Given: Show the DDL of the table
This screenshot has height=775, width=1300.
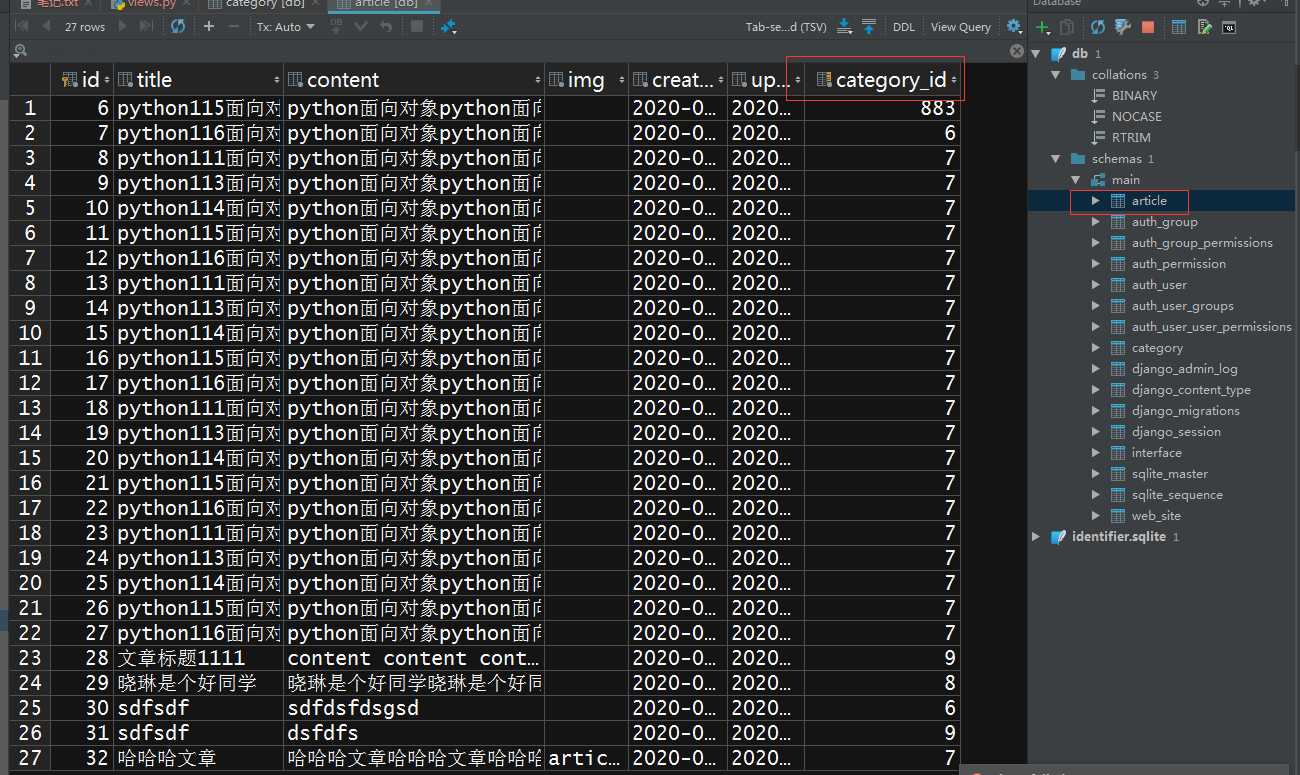Looking at the screenshot, I should [903, 27].
